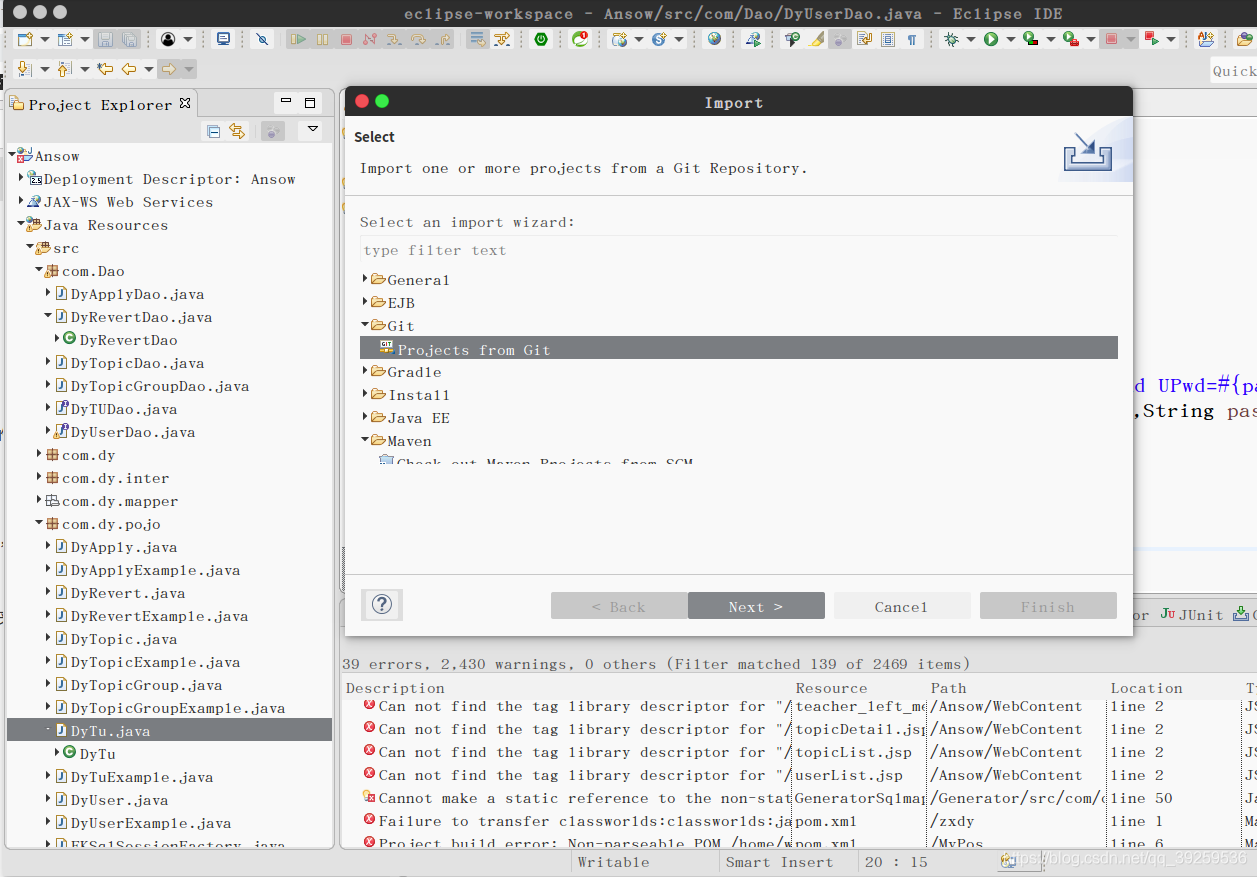Click the Suspend debug icon
This screenshot has width=1257, height=877.
coord(322,39)
